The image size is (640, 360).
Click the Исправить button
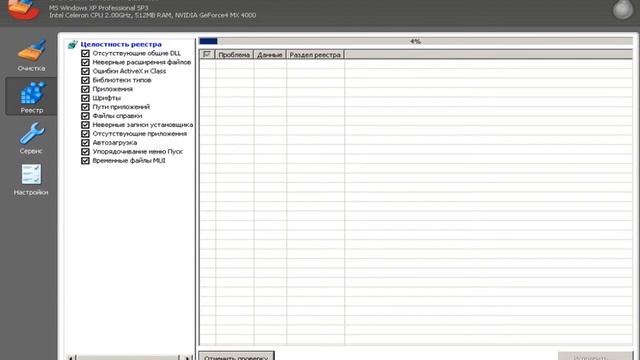pos(596,356)
